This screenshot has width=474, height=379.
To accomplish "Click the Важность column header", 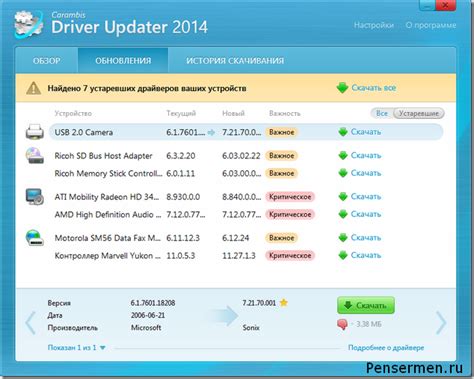I will tap(285, 113).
